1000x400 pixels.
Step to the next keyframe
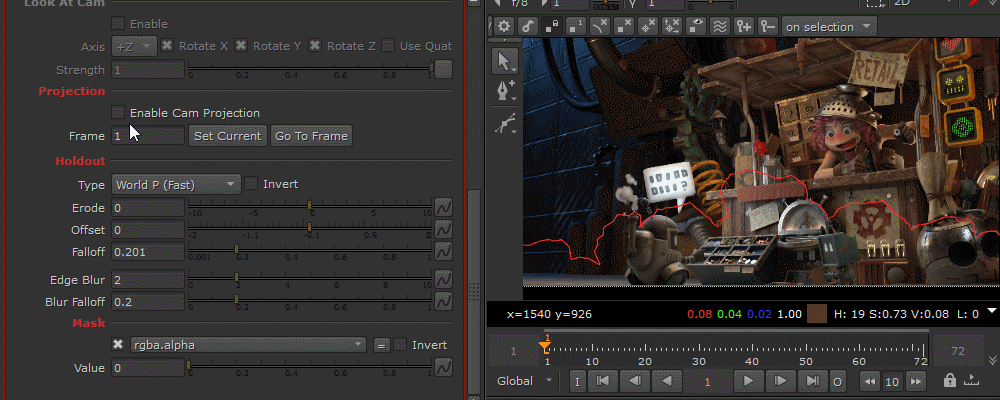[780, 381]
